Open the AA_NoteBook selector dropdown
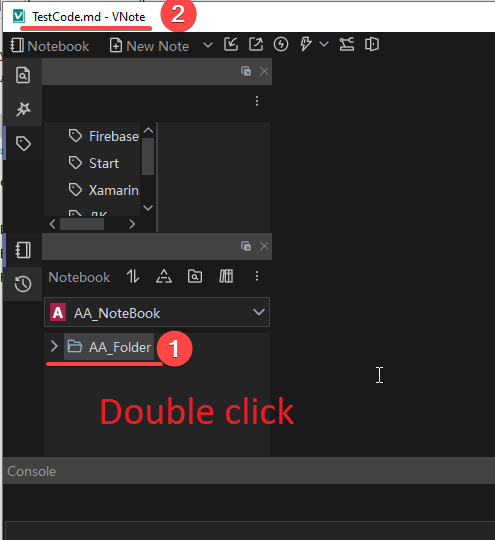Image resolution: width=495 pixels, height=540 pixels. click(x=157, y=312)
